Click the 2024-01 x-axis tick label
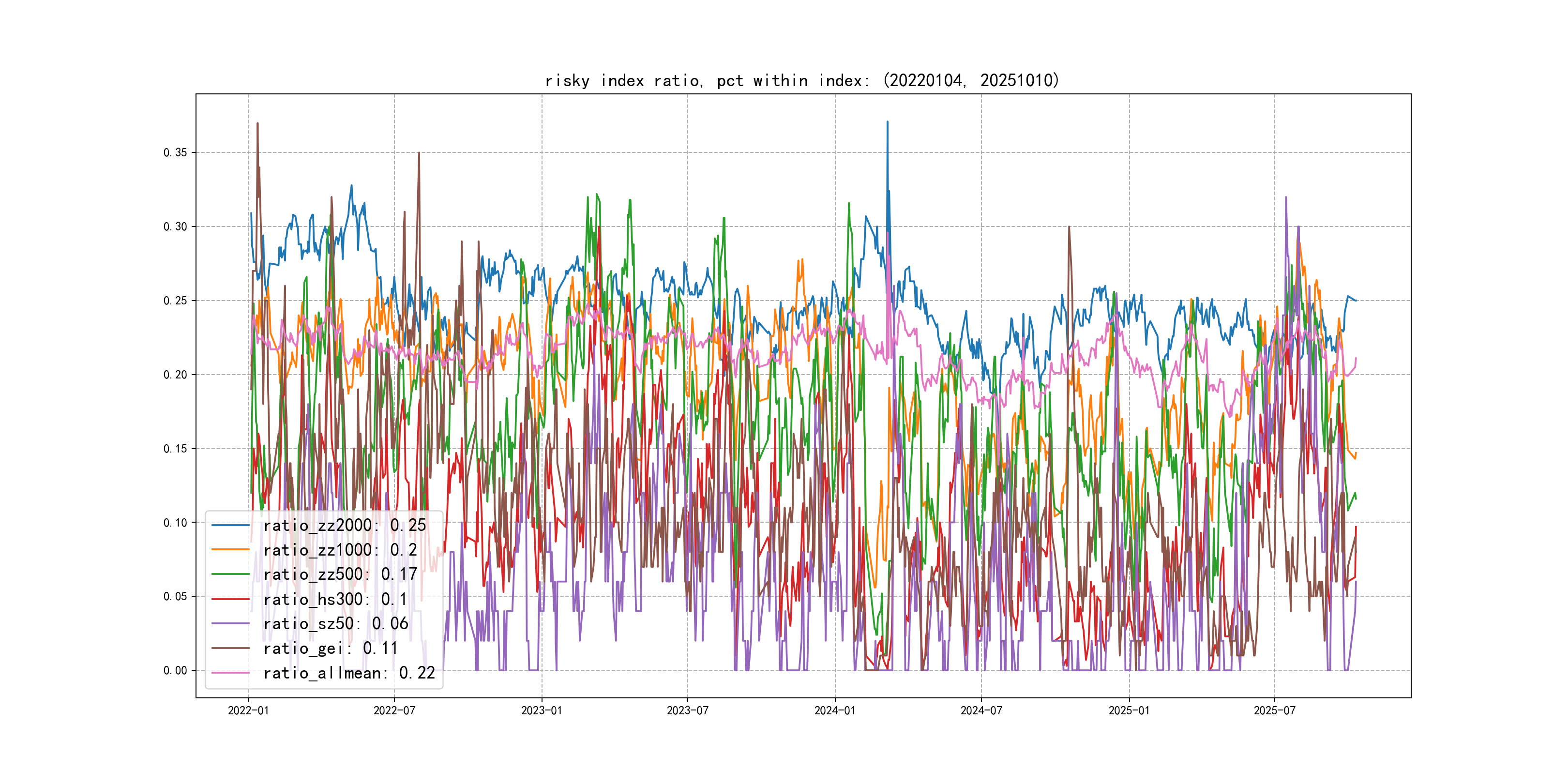Screen dimensions: 1568x784 click(x=835, y=711)
